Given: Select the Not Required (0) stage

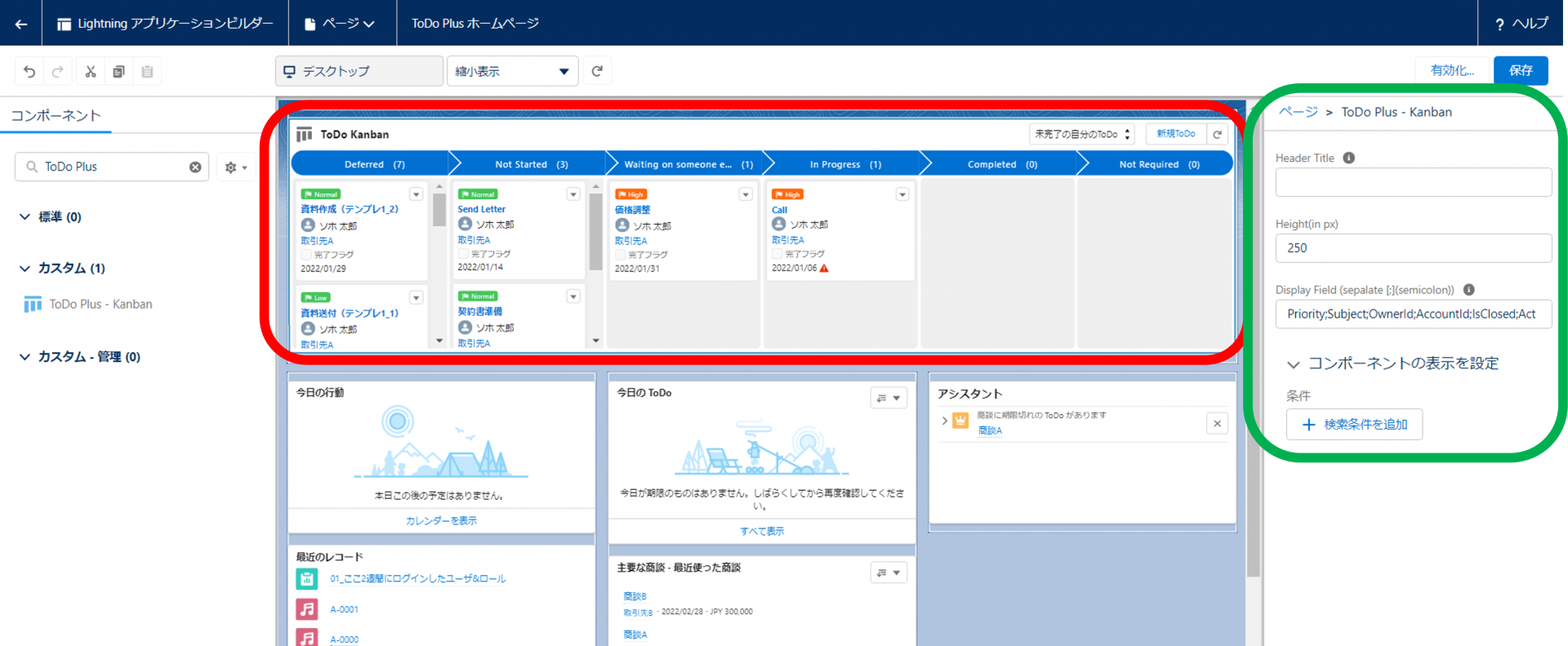Looking at the screenshot, I should 1158,164.
